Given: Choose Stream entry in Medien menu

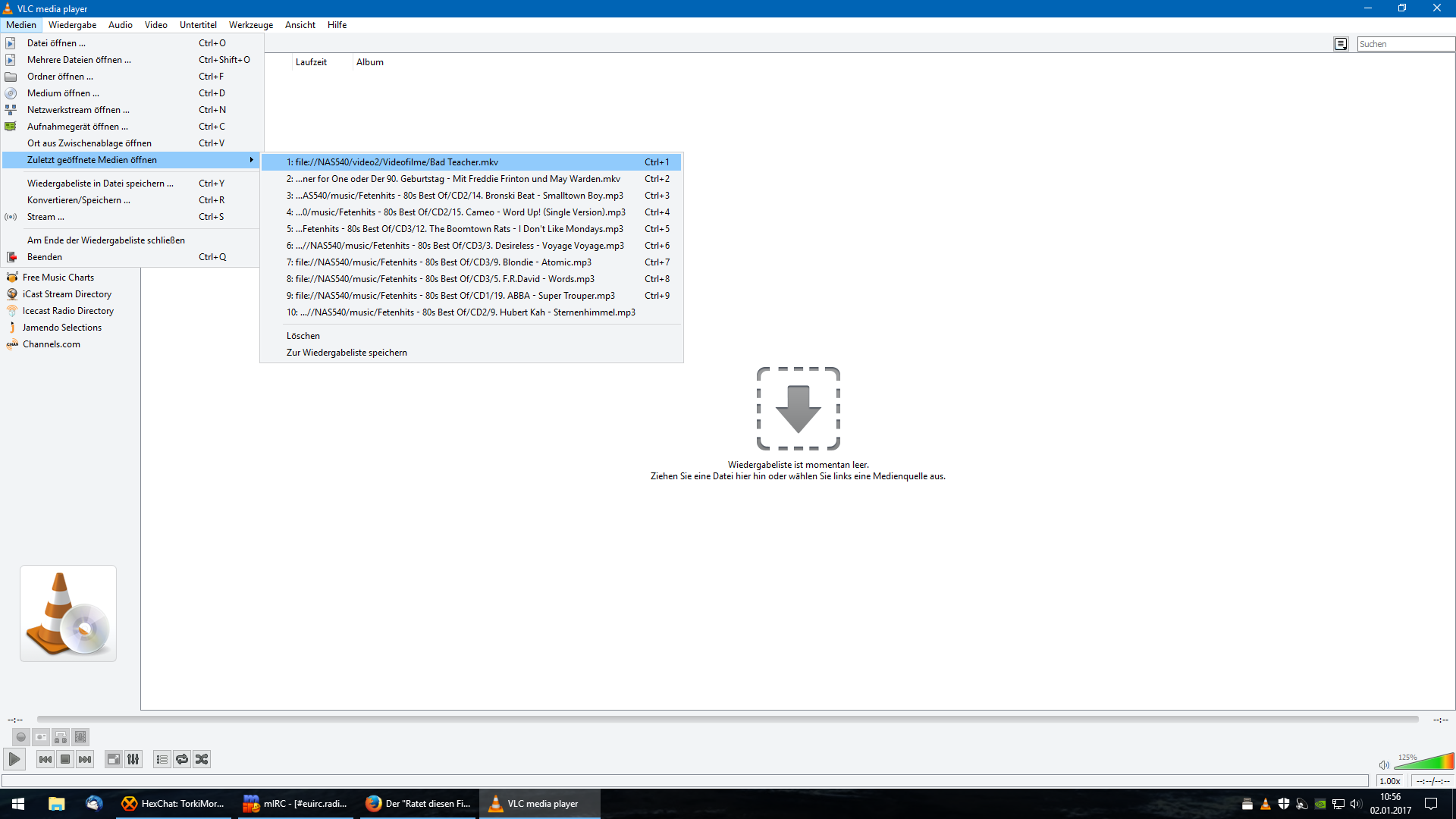Looking at the screenshot, I should [x=132, y=217].
